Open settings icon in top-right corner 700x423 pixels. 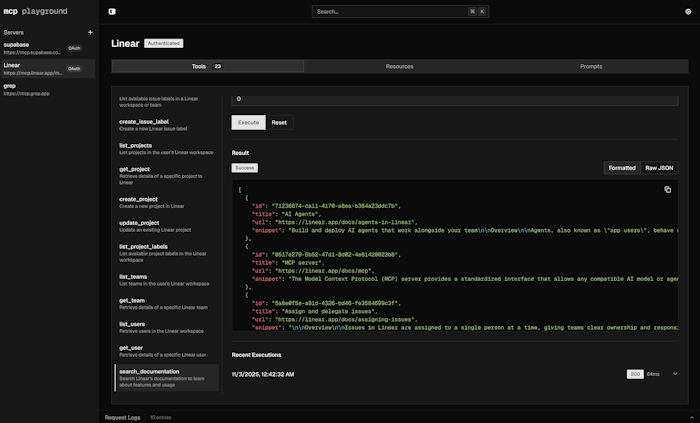pos(687,12)
